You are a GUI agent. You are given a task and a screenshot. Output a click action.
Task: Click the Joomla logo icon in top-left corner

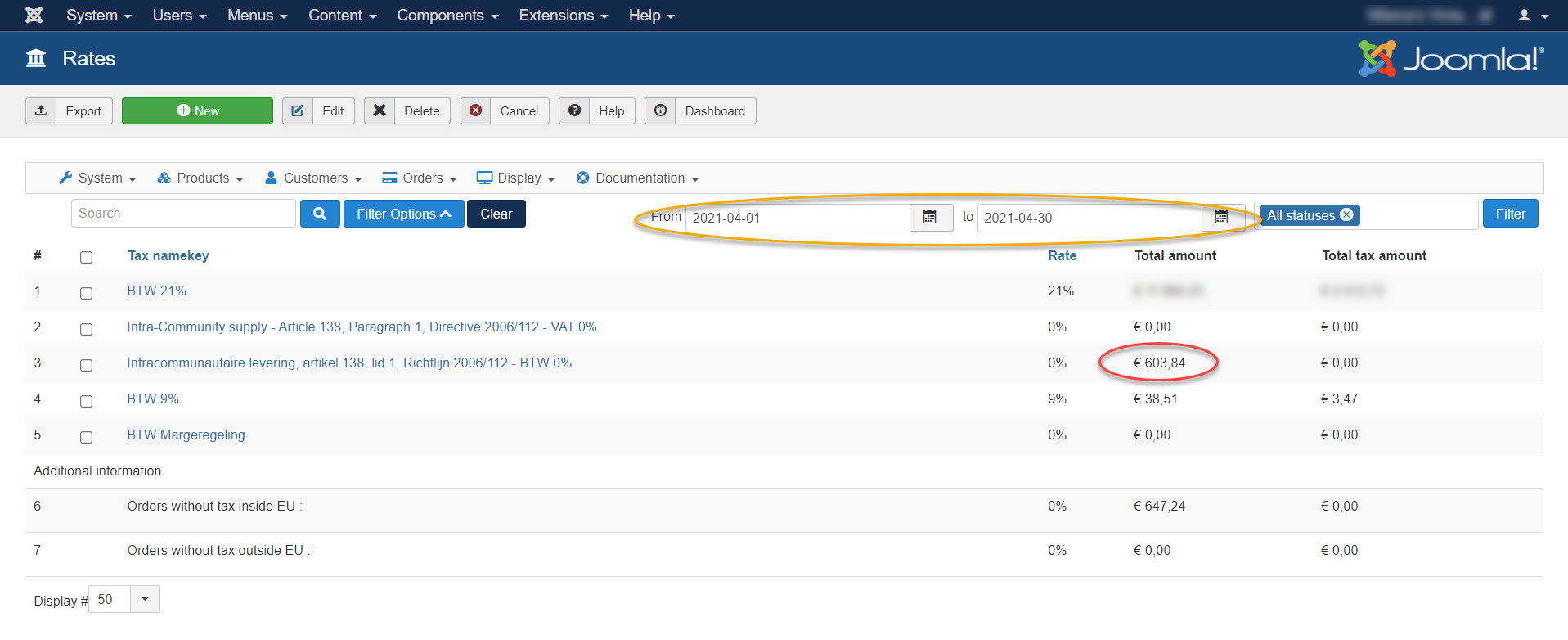tap(34, 15)
